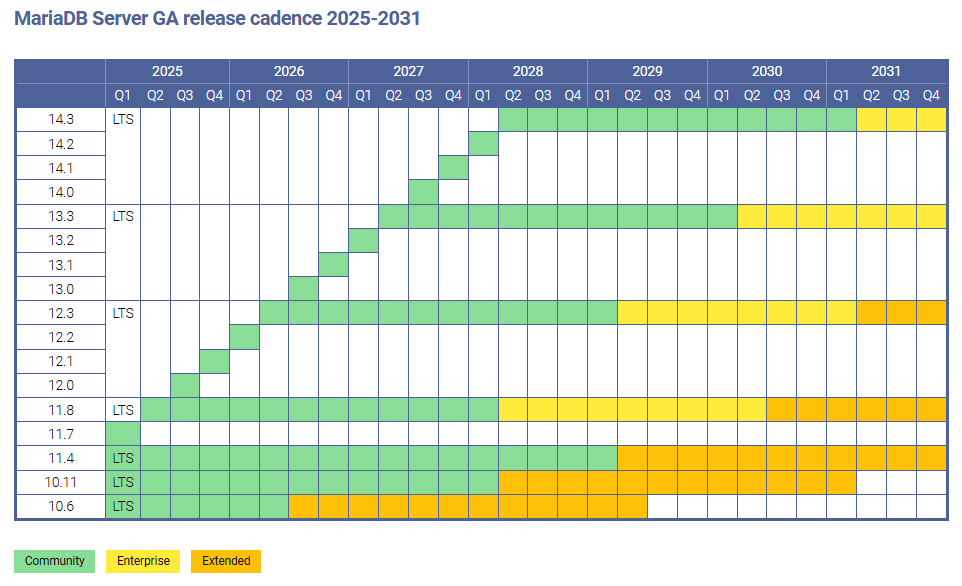The image size is (962, 586).
Task: Pick the 2028 year column header
Action: (528, 71)
